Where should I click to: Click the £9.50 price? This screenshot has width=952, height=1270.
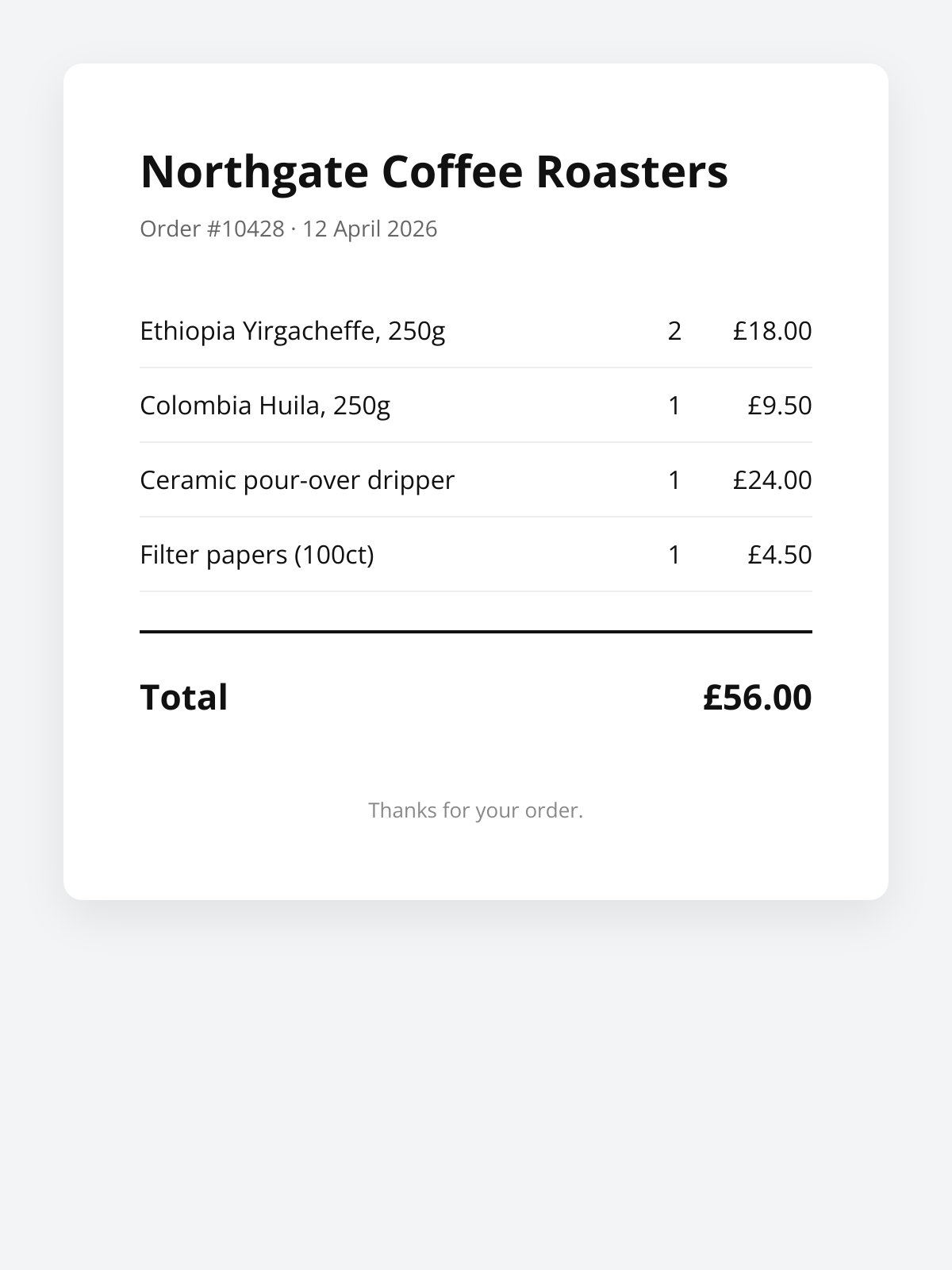pyautogui.click(x=779, y=406)
